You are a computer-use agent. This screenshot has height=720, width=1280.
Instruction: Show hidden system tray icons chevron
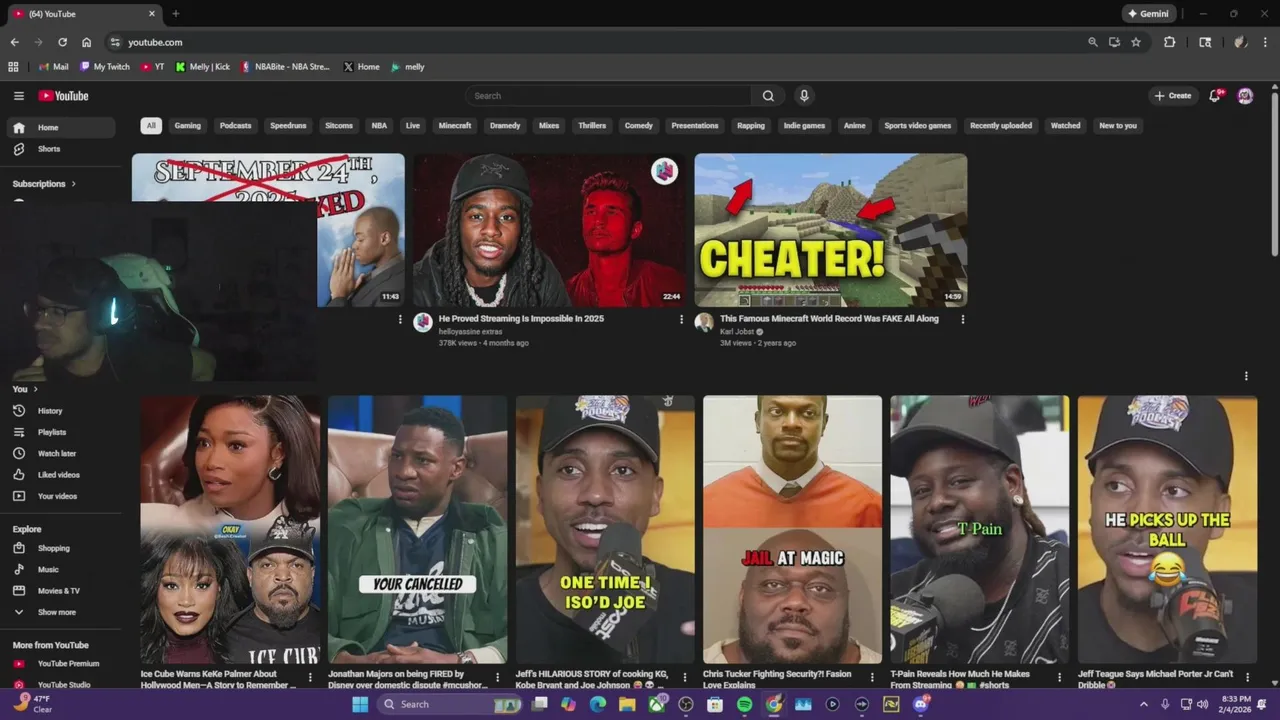(x=1144, y=704)
